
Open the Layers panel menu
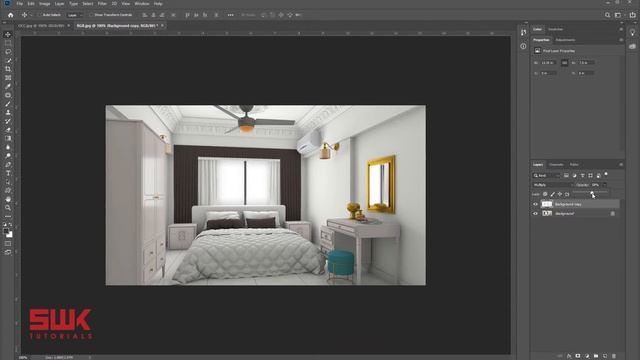(621, 164)
